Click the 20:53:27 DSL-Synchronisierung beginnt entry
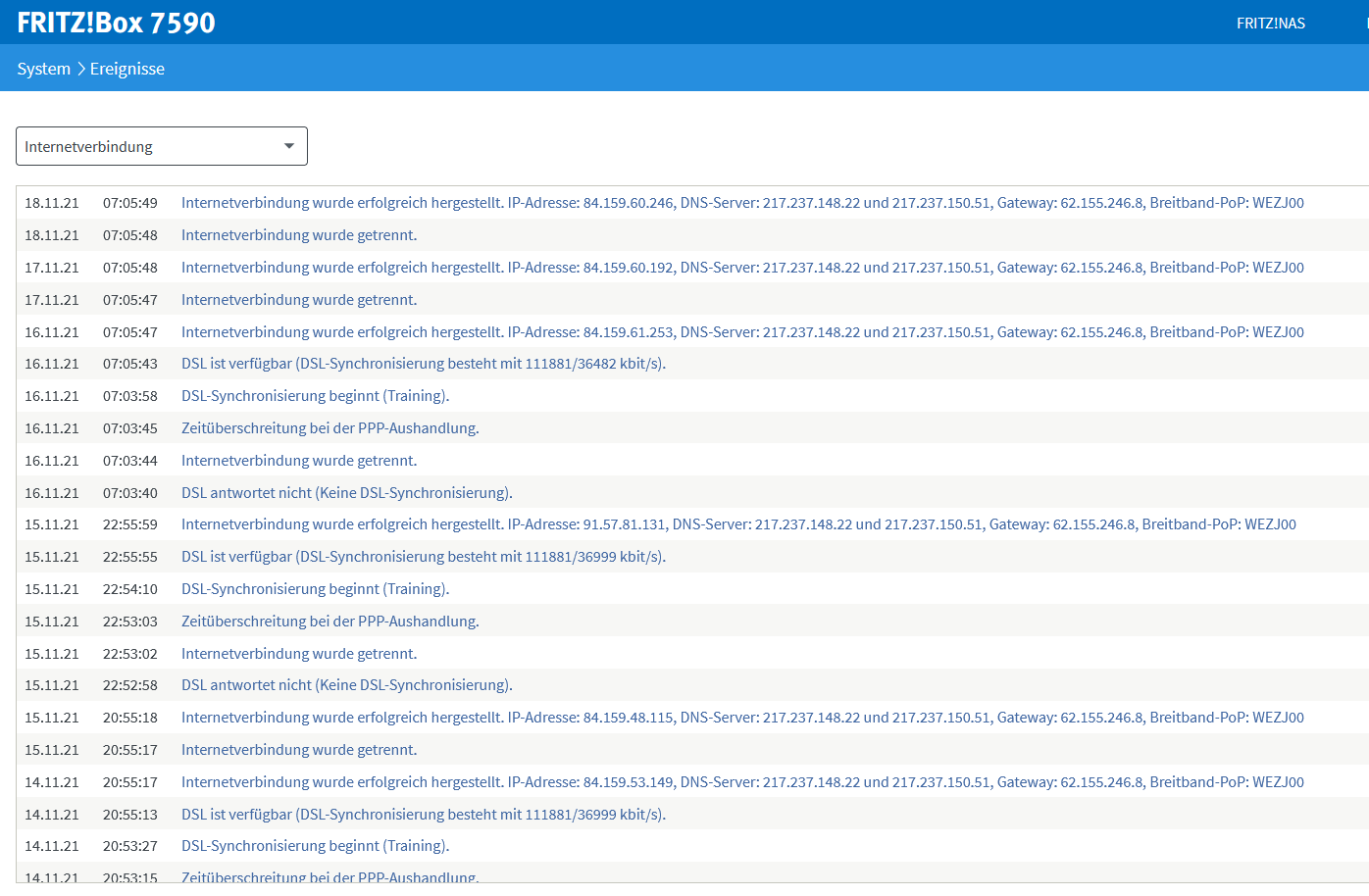The image size is (1369, 896). click(x=315, y=846)
